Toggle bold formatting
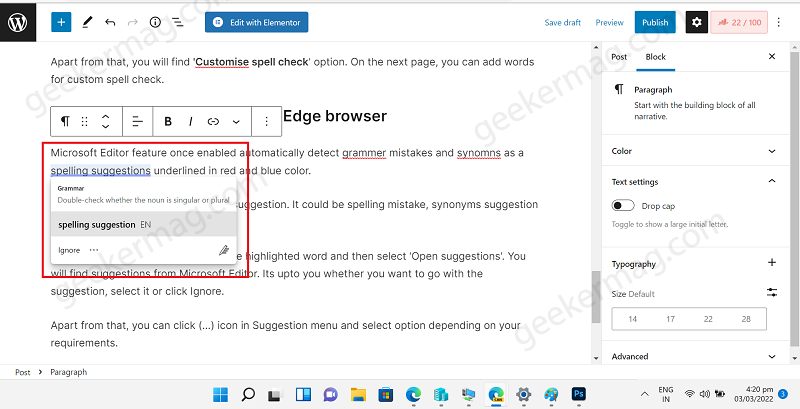The image size is (800, 409). (167, 121)
